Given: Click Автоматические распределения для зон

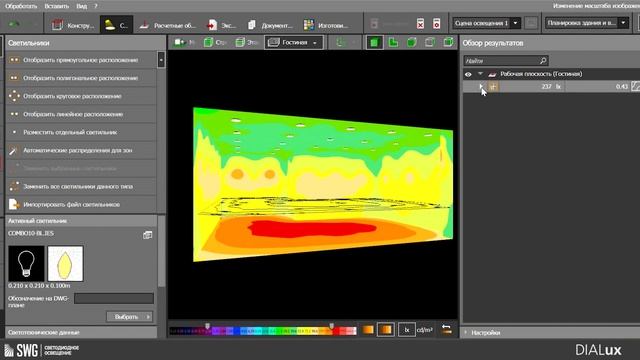Looking at the screenshot, I should (81, 150).
